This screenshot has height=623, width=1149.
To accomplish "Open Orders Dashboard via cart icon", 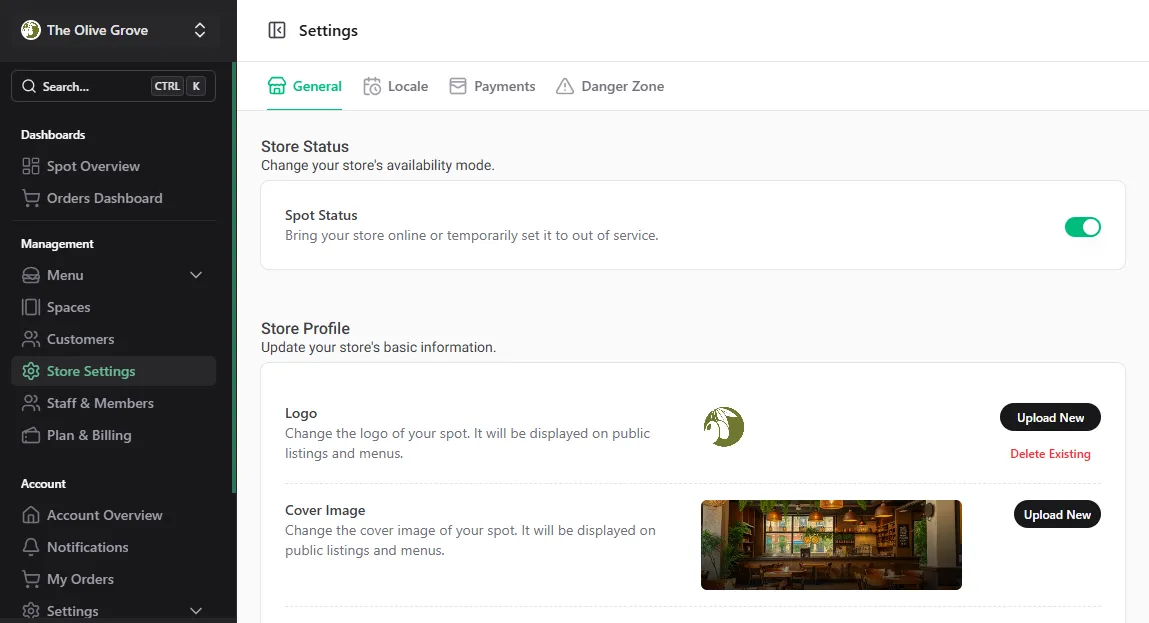I will 31,198.
